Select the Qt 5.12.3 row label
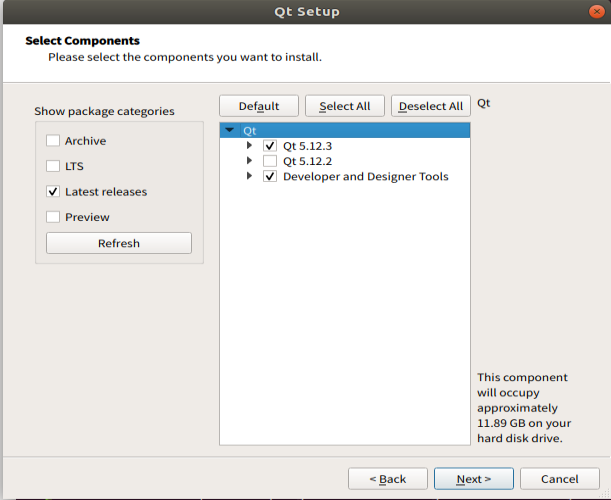The width and height of the screenshot is (611, 500). tap(307, 146)
